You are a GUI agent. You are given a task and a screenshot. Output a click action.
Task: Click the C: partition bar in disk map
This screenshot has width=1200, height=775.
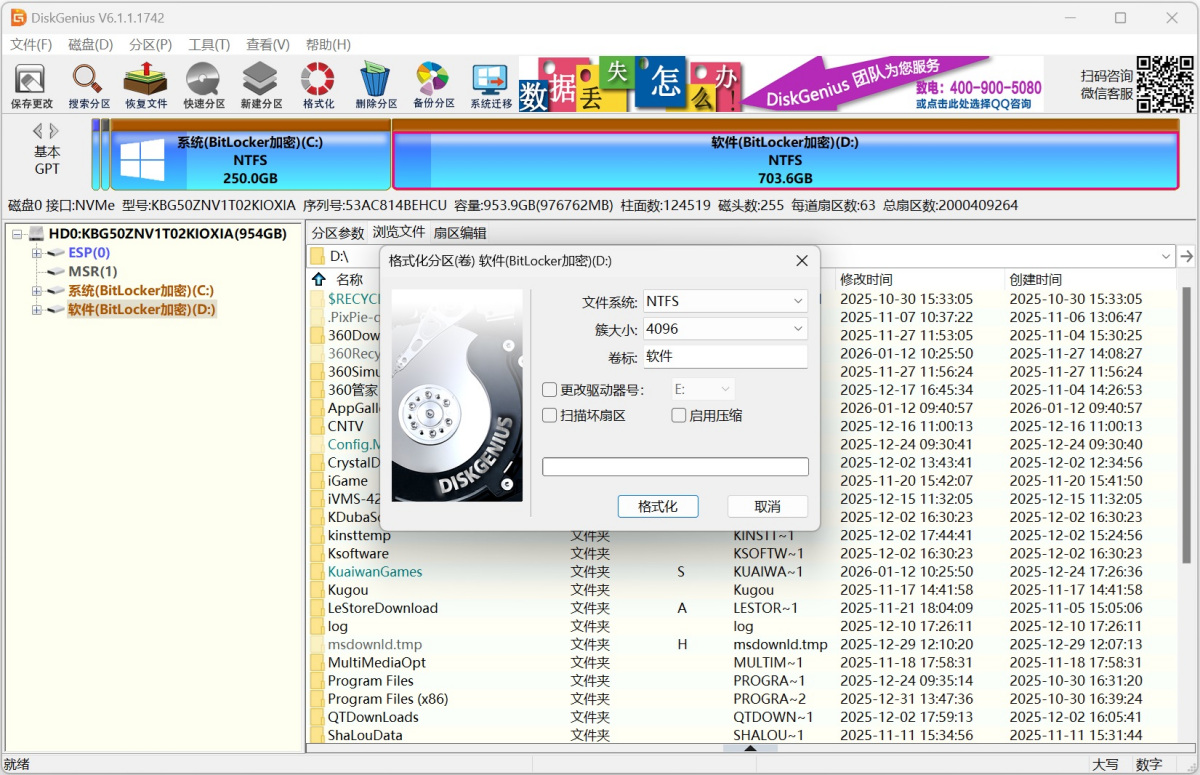coord(250,160)
